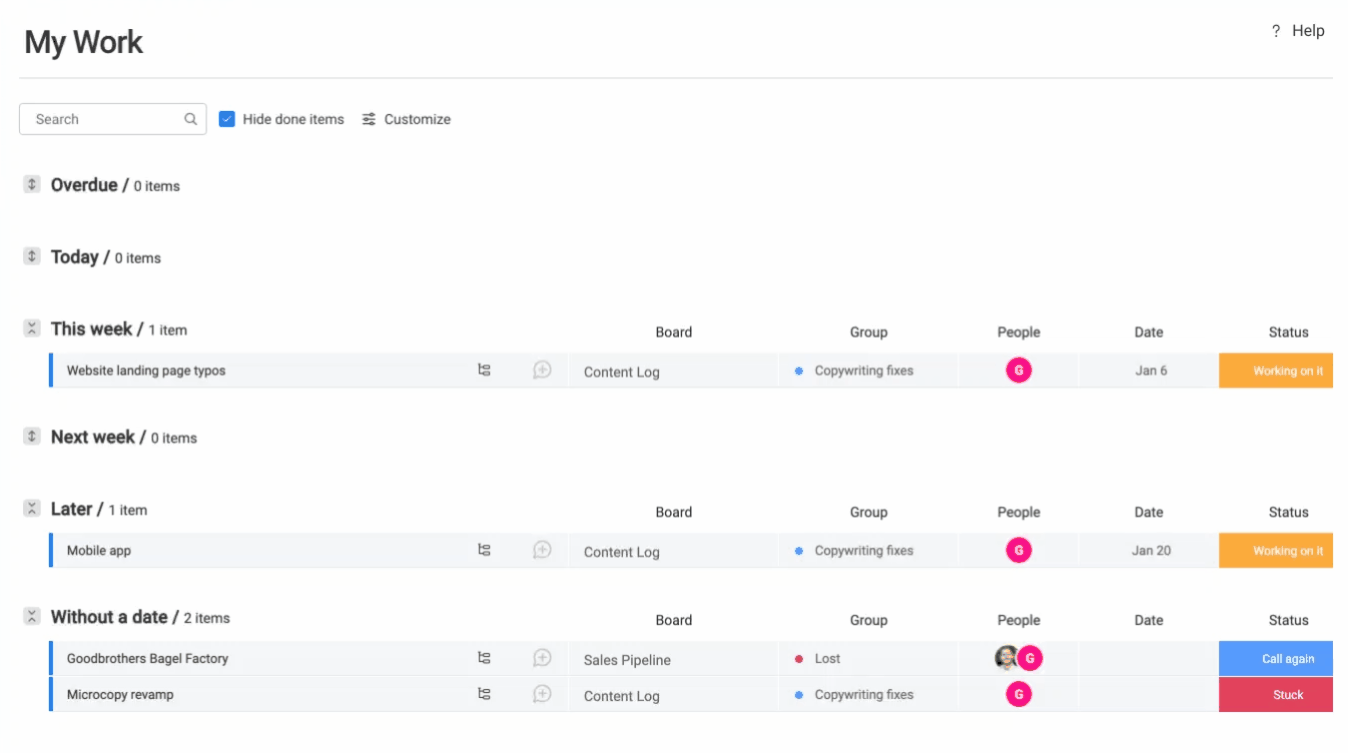Click G avatar in Microcopy revamp row
The width and height of the screenshot is (1348, 753).
click(x=1018, y=694)
